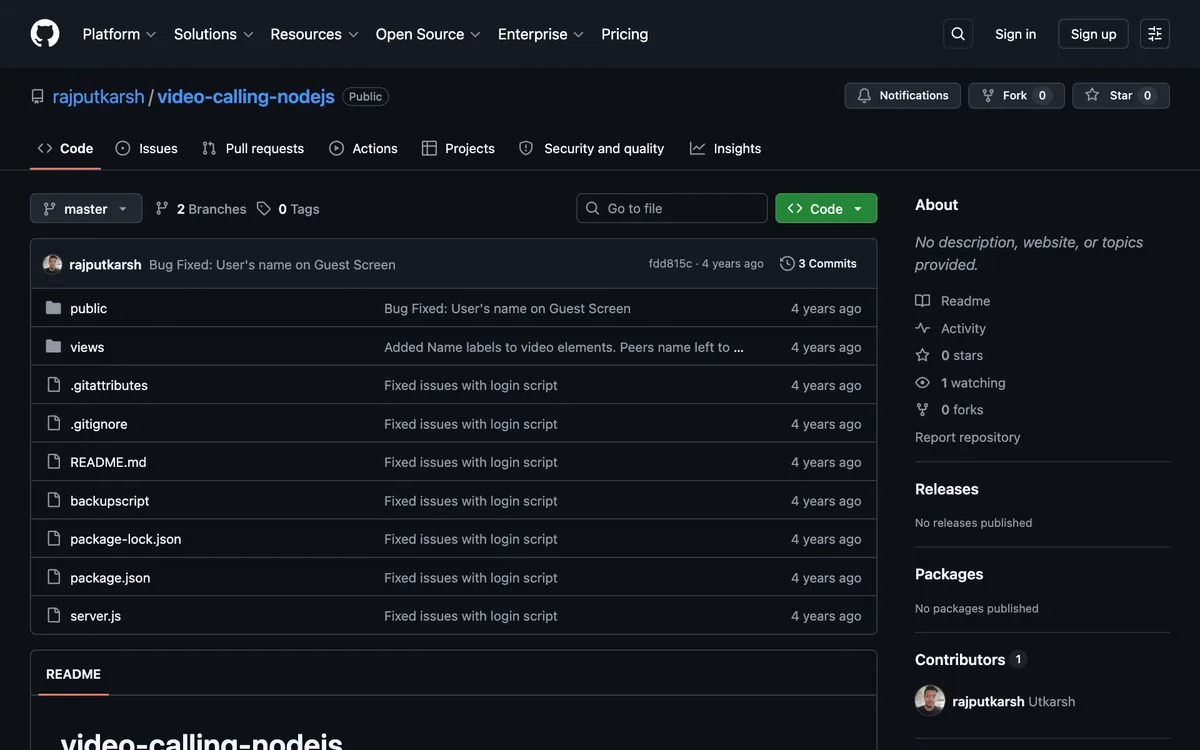The width and height of the screenshot is (1200, 750).
Task: Open the video-calling-nodejs repository link
Action: tap(246, 96)
